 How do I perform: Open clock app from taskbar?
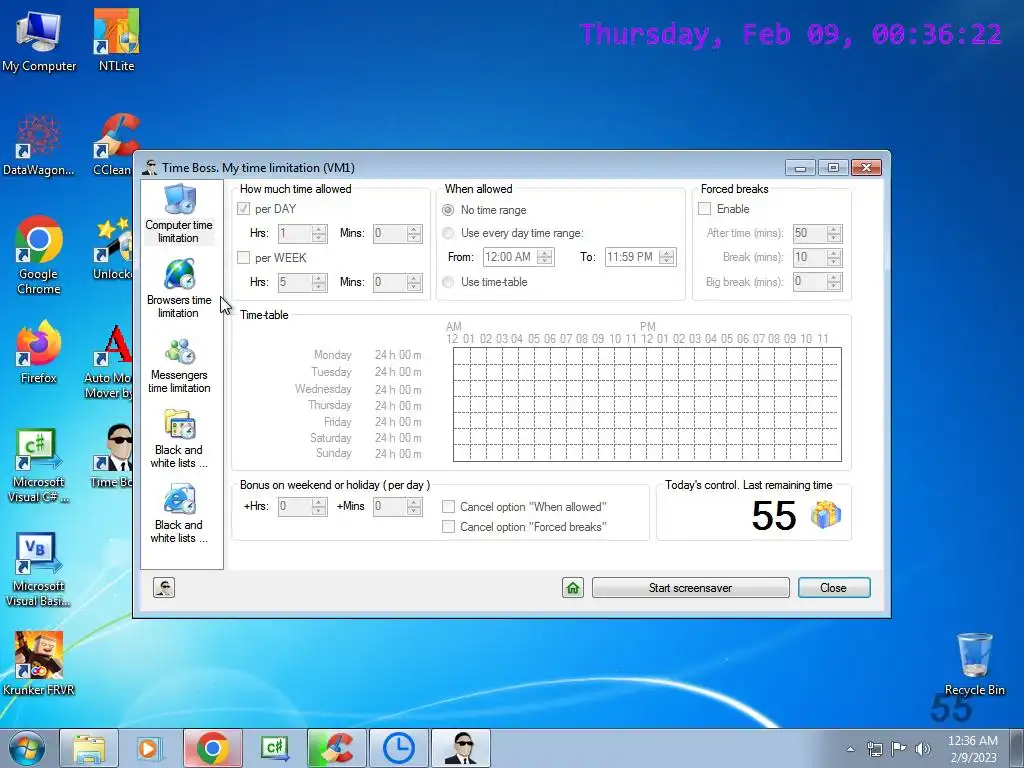click(398, 748)
